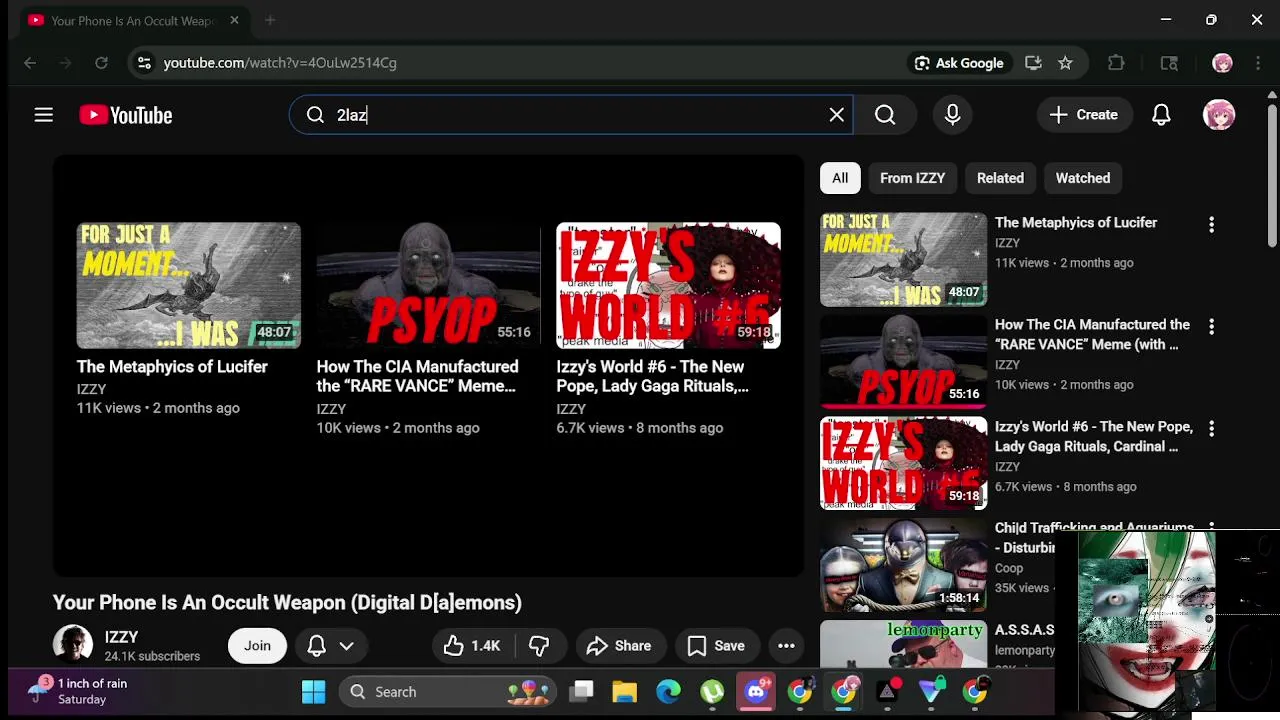The image size is (1280, 720).
Task: Join the IZZY channel membership
Action: pyautogui.click(x=257, y=646)
